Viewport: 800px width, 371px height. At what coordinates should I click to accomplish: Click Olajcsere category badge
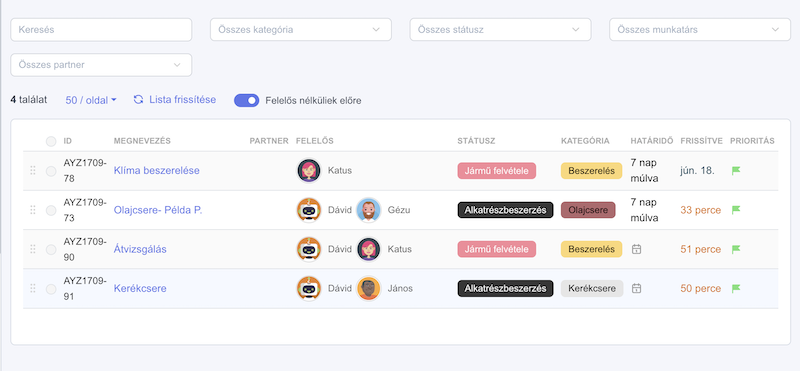point(588,210)
